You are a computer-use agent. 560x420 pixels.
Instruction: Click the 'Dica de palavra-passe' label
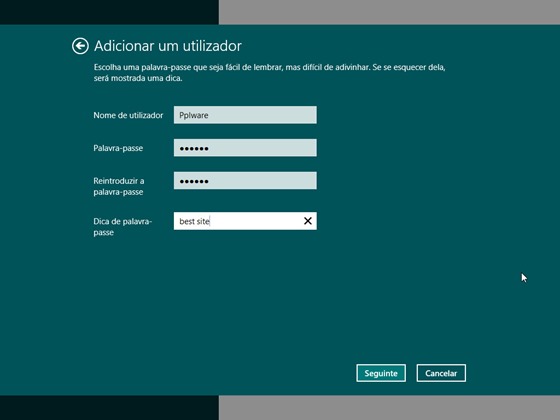[122, 227]
